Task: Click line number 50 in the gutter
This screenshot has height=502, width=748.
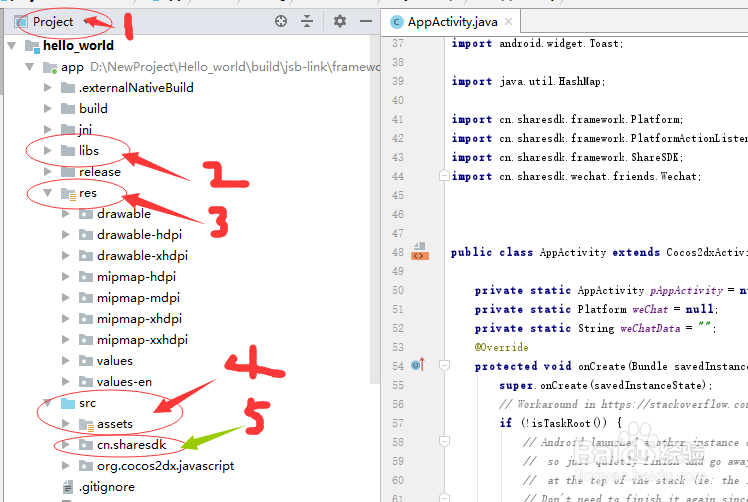Action: pyautogui.click(x=398, y=290)
